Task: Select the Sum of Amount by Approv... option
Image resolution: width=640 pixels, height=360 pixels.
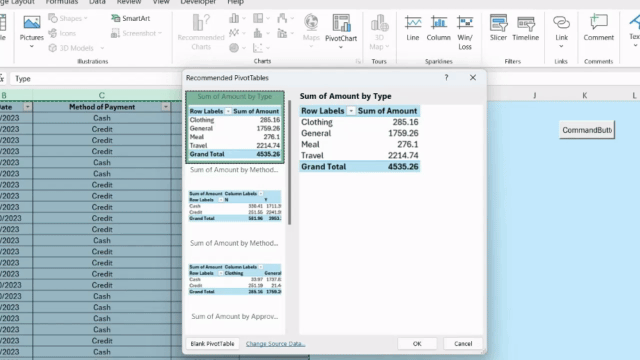Action: click(x=235, y=316)
